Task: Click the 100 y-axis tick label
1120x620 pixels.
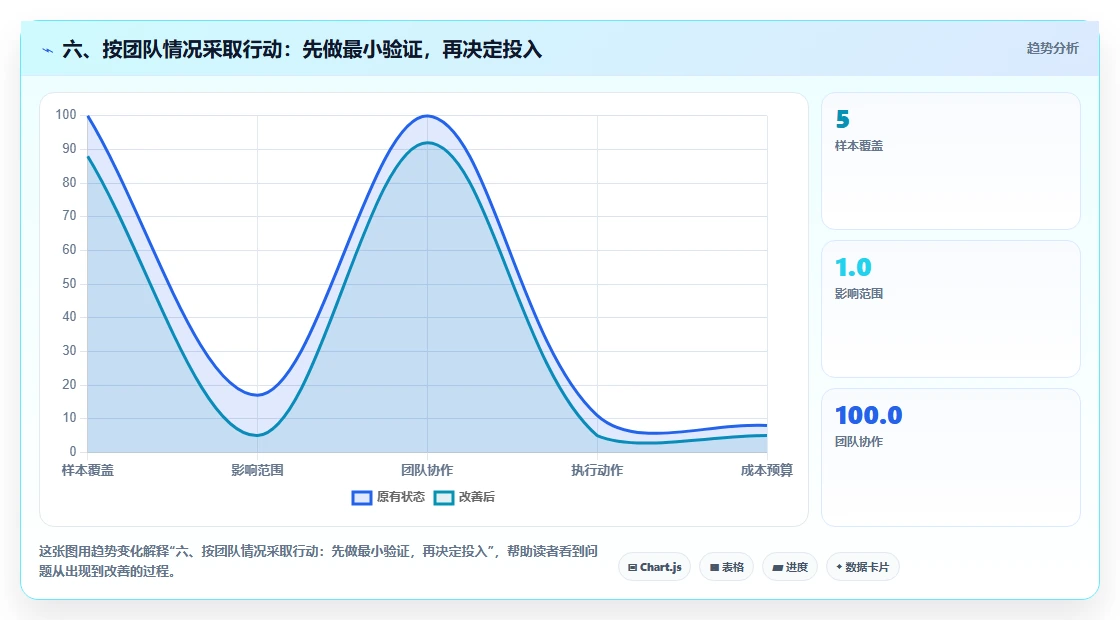Action: tap(66, 114)
